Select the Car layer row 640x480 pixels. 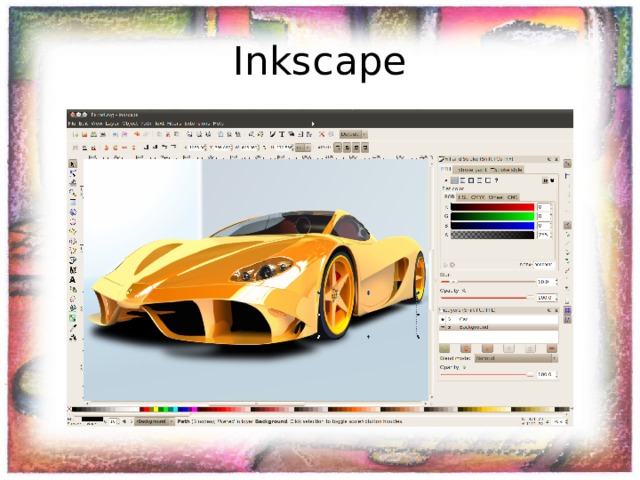pyautogui.click(x=498, y=319)
